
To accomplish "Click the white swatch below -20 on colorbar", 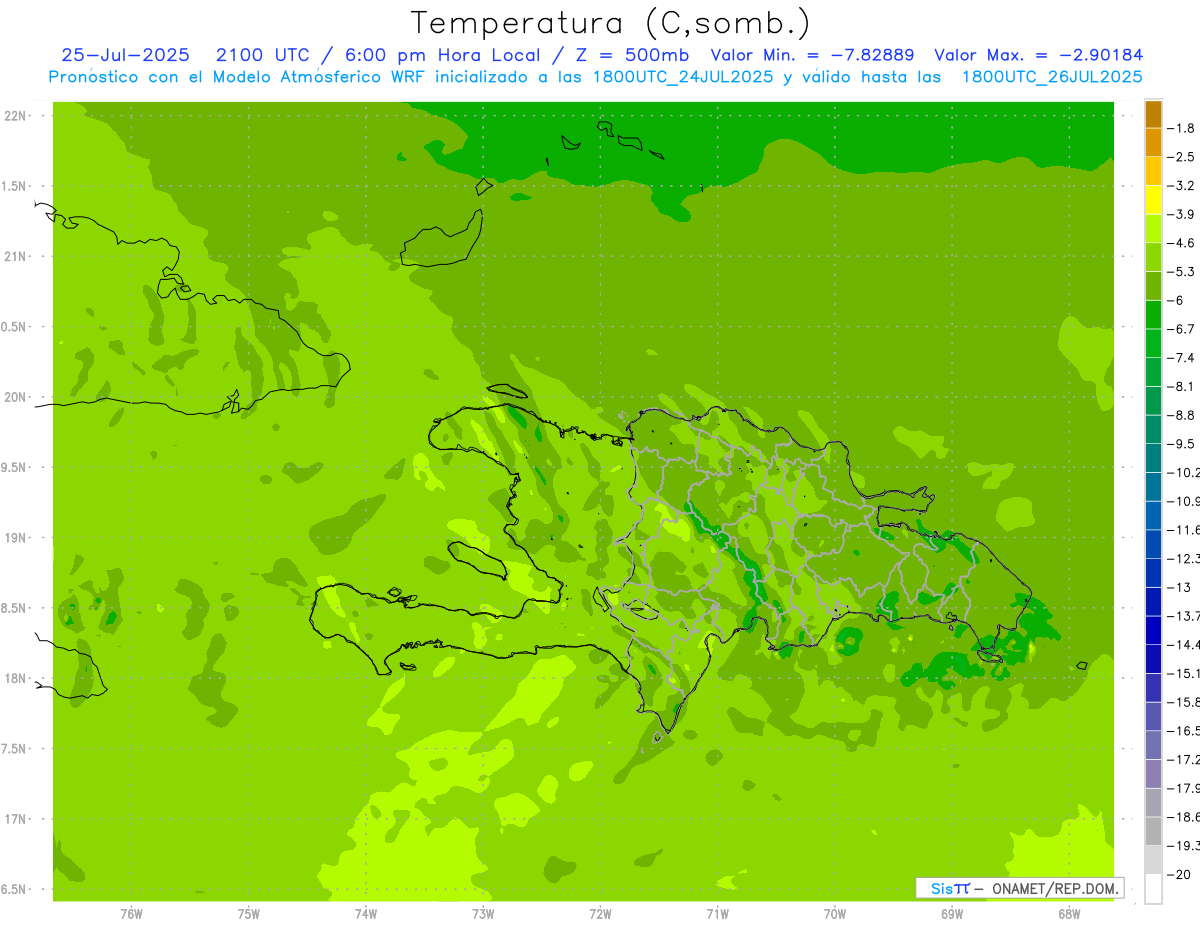I will (1153, 889).
